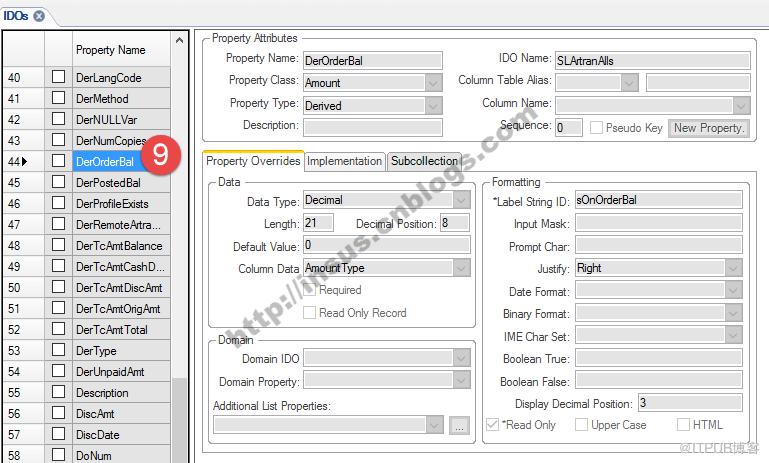
Task: Select the DerUnpaidAmt property row
Action: click(121, 371)
